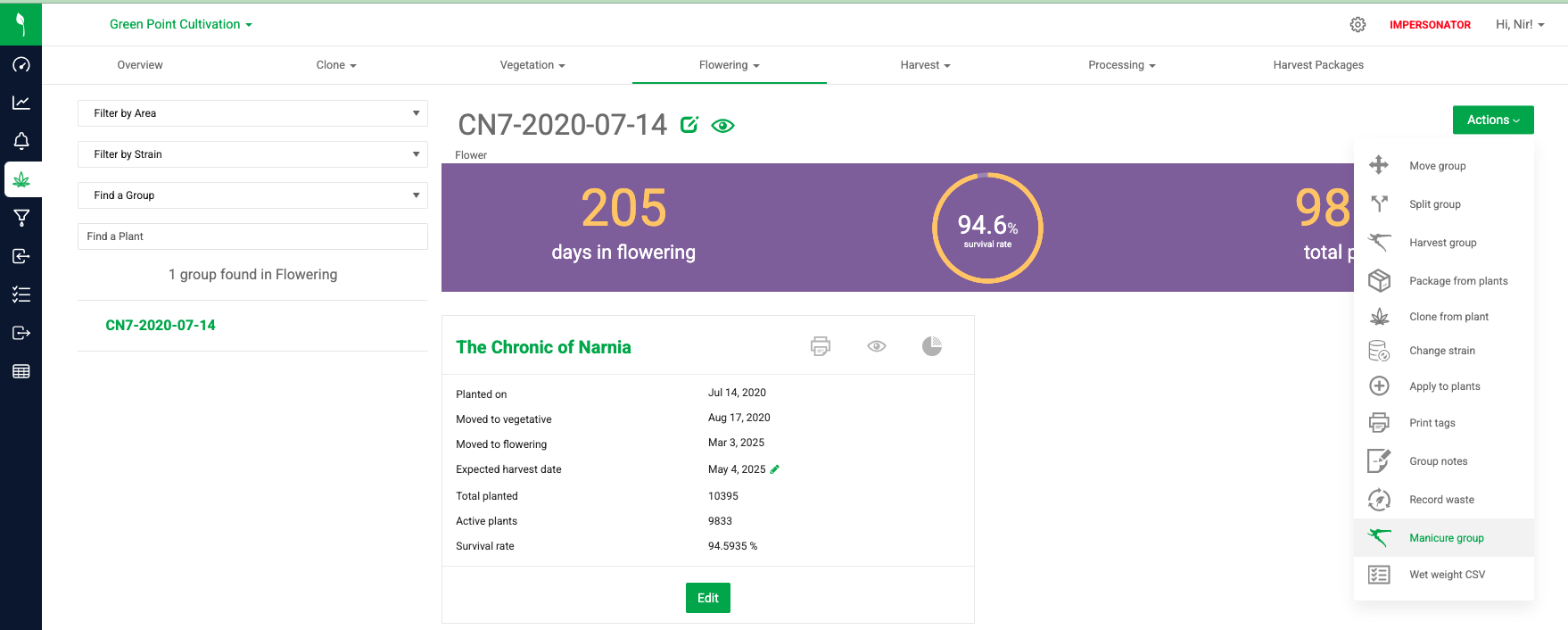1568x630 pixels.
Task: Toggle the gray eye icon in Chronic of Narnia card
Action: point(876,346)
